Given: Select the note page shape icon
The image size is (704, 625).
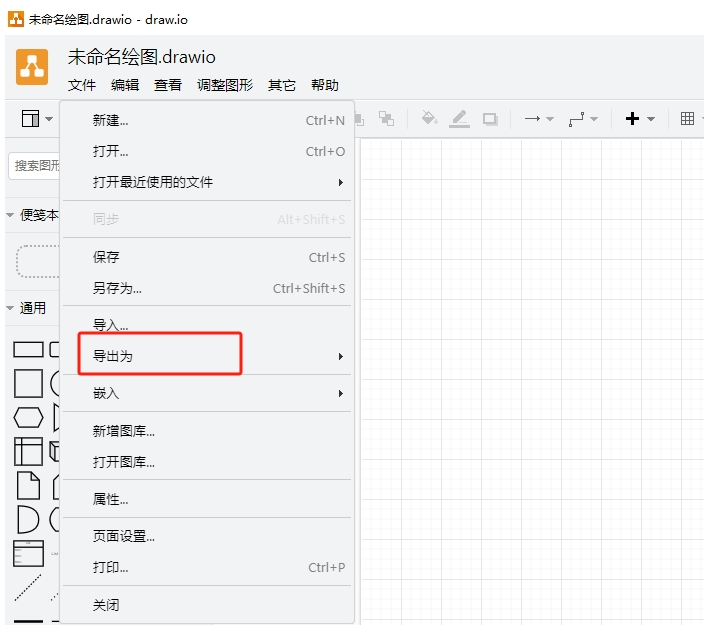Looking at the screenshot, I should pos(28,485).
